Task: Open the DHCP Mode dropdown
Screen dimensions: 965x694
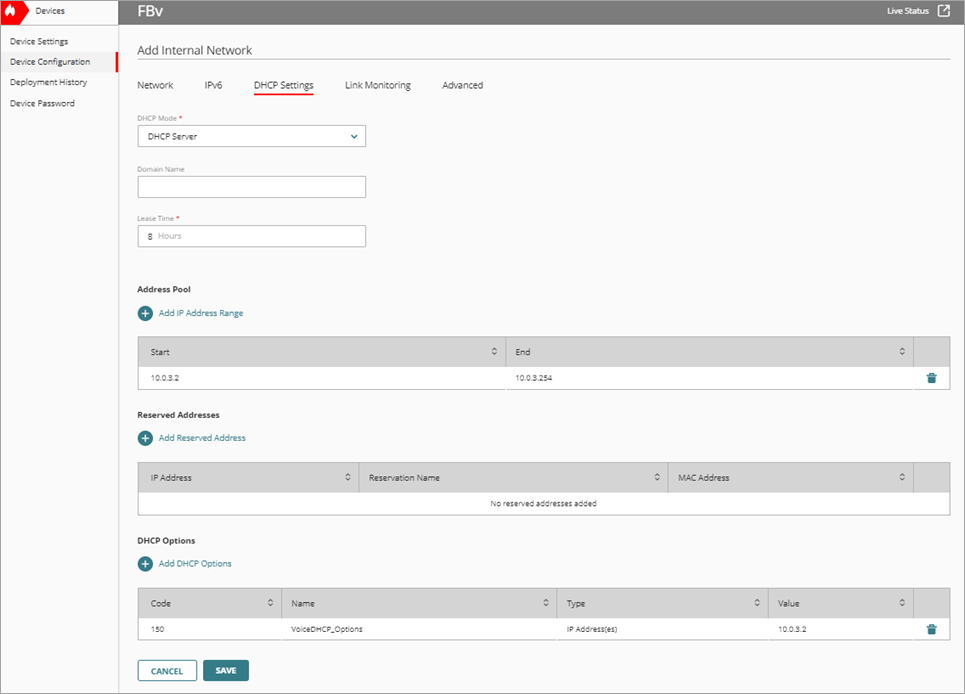Action: pos(251,135)
